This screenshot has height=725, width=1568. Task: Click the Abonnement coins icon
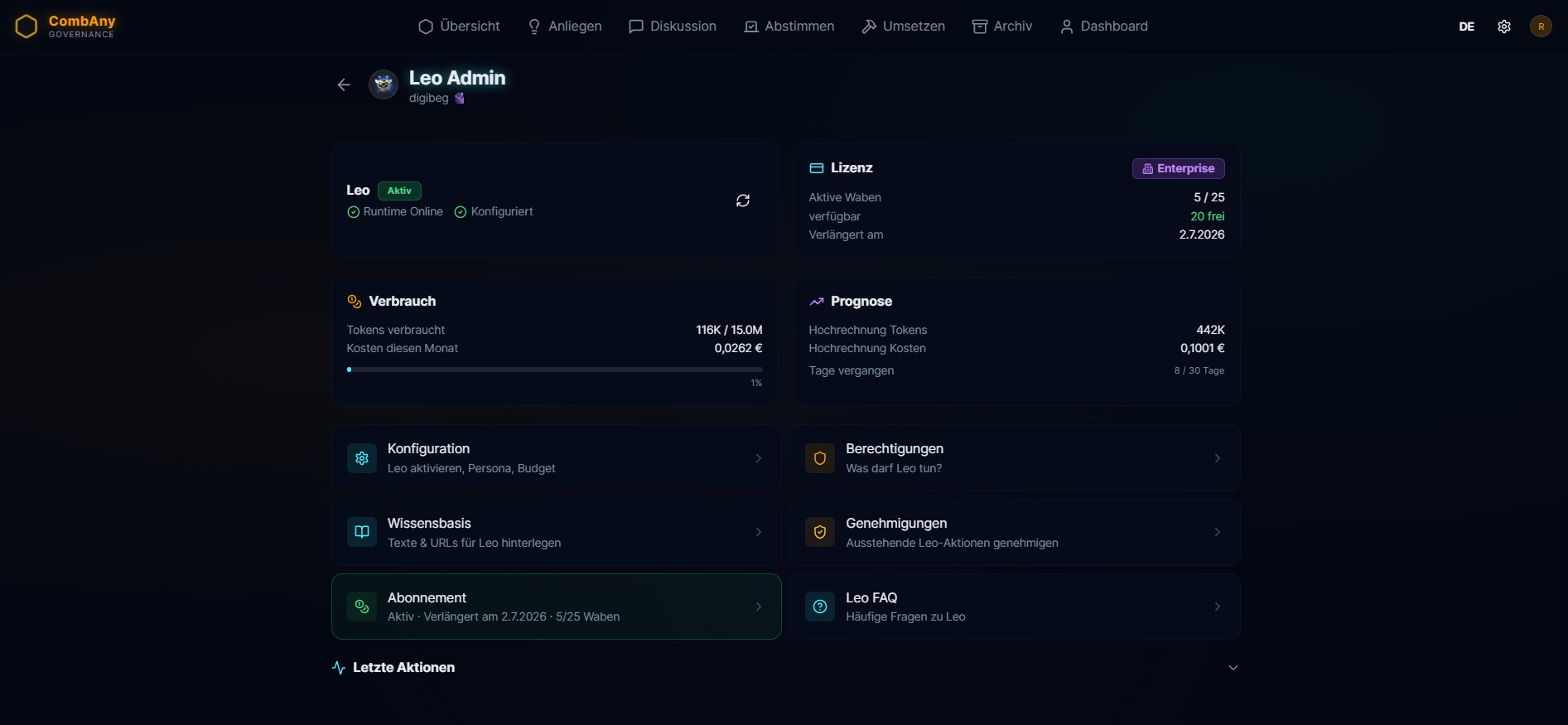tap(362, 607)
